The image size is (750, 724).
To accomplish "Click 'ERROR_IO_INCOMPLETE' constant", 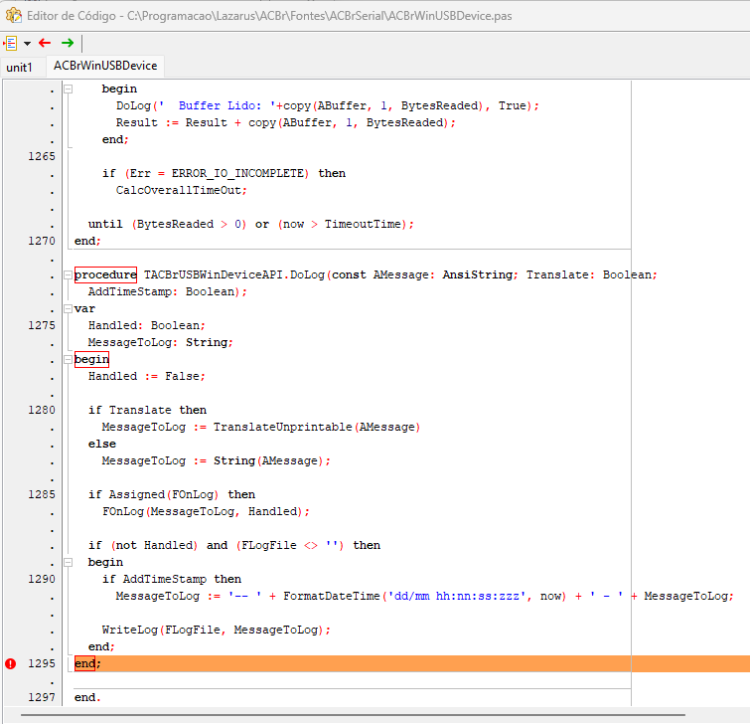I will pos(237,174).
